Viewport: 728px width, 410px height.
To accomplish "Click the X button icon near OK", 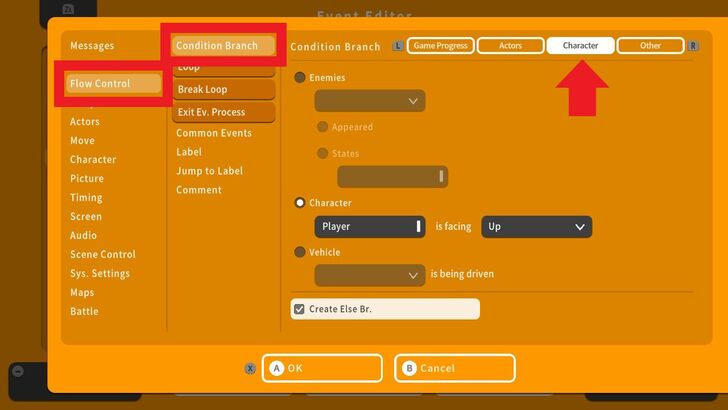I will click(250, 368).
